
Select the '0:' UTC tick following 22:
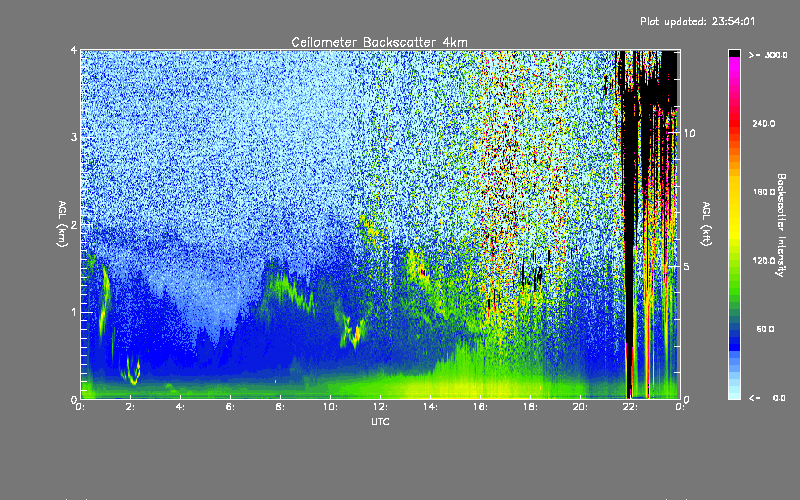[x=679, y=407]
